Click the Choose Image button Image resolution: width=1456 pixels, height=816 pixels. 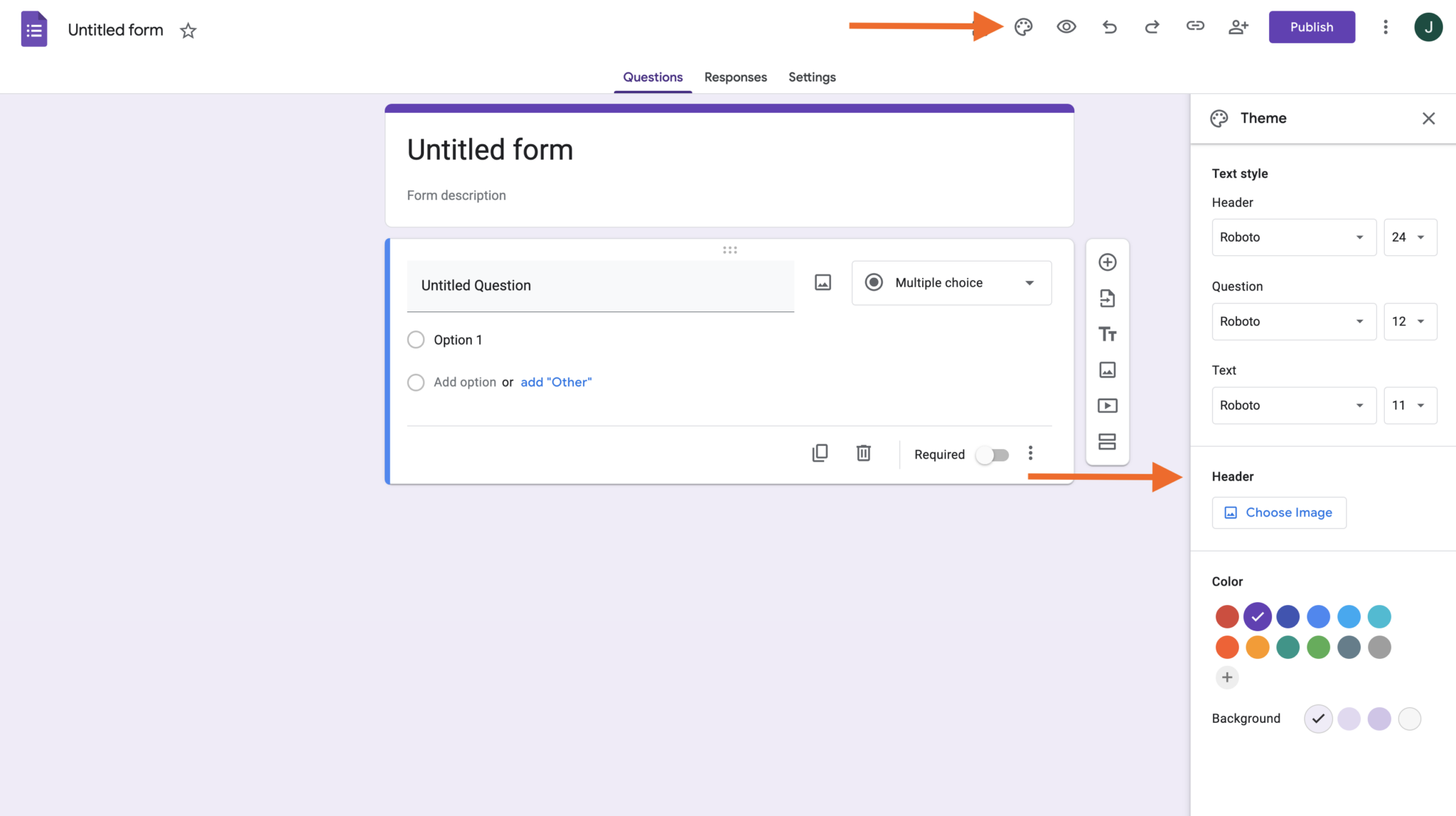tap(1278, 512)
